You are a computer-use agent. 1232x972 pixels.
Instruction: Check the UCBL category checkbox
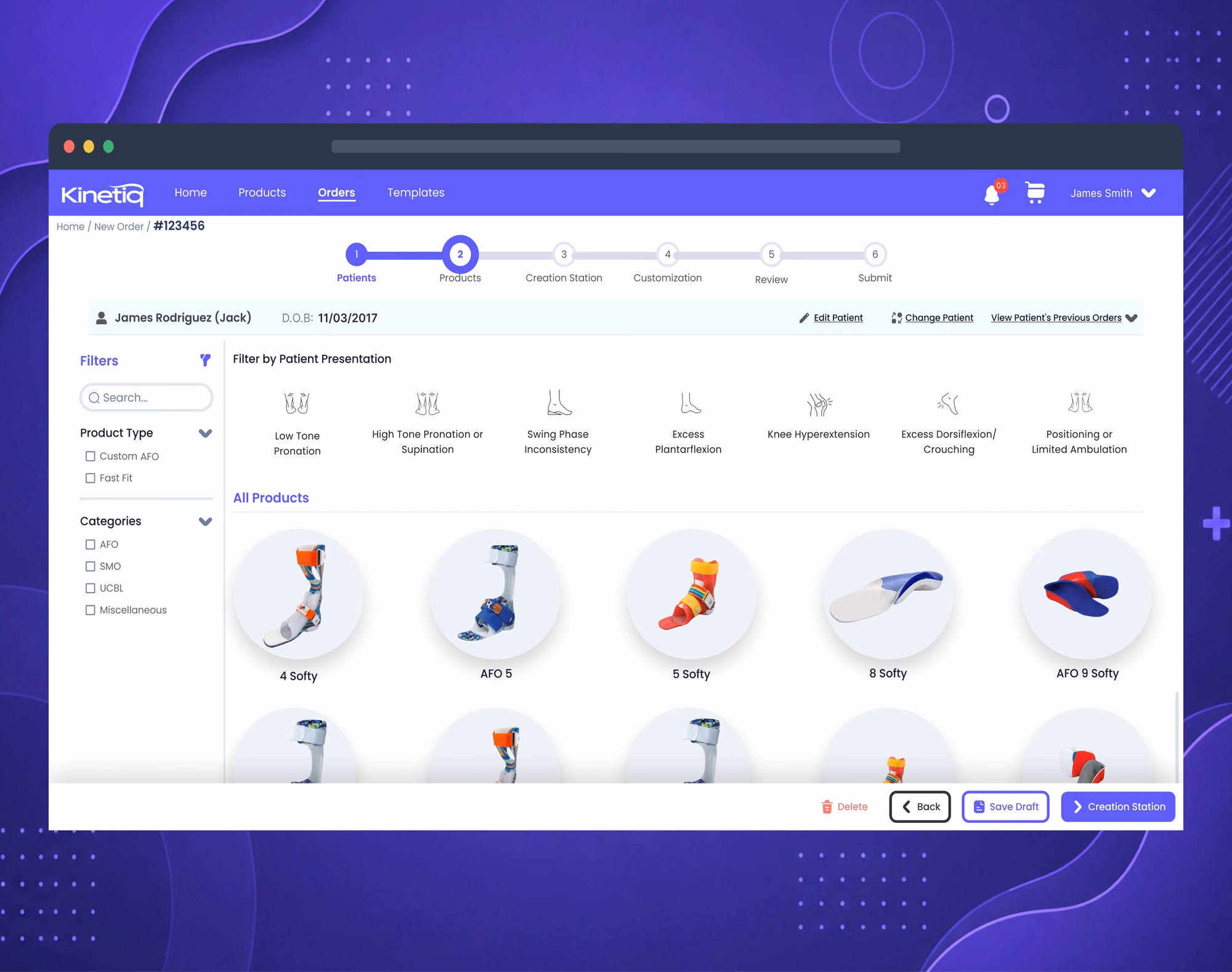coord(91,588)
